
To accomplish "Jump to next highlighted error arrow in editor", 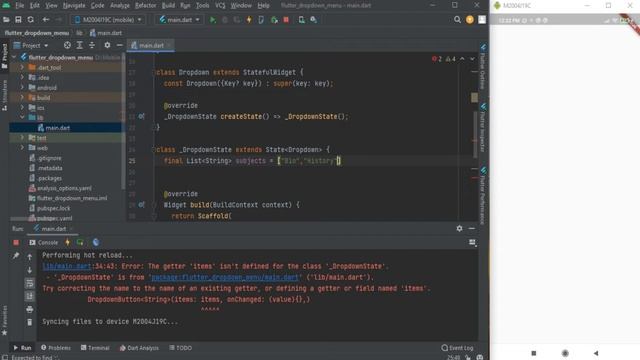I will tap(472, 59).
